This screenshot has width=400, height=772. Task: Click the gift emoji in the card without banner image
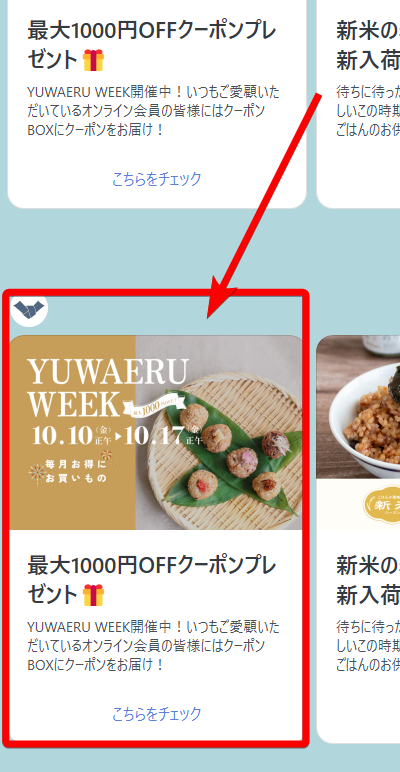(x=93, y=61)
